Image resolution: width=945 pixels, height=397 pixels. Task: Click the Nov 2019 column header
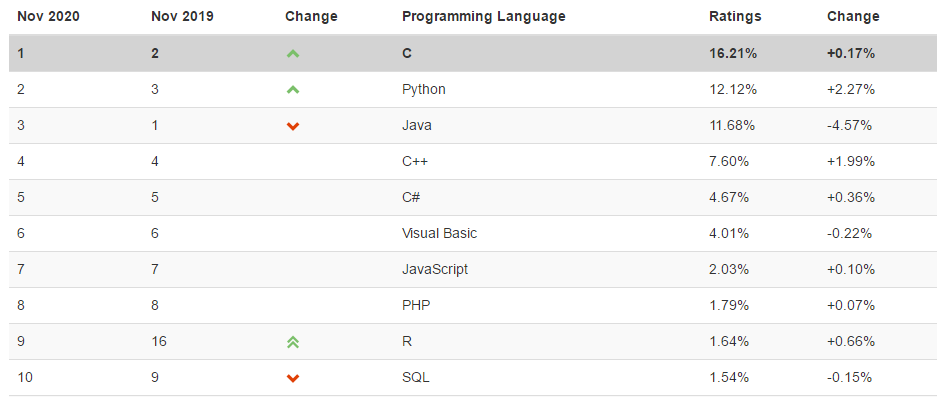(182, 17)
